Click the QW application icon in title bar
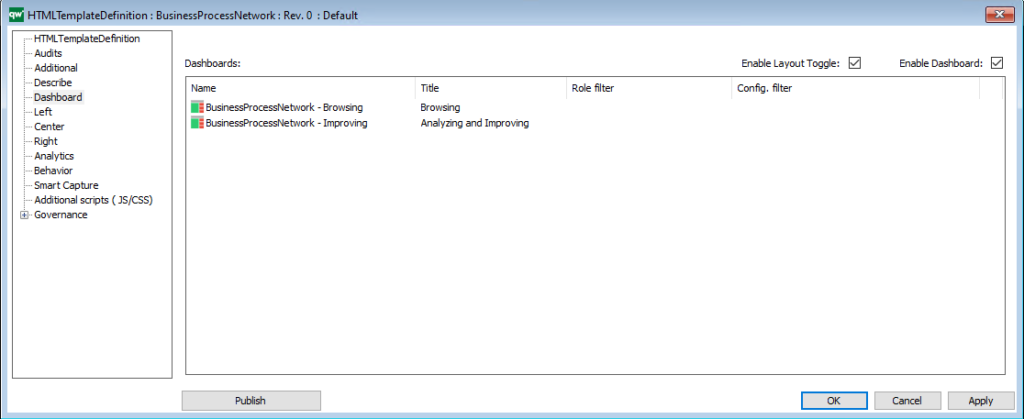Screen dimensions: 1024x419 tap(15, 15)
